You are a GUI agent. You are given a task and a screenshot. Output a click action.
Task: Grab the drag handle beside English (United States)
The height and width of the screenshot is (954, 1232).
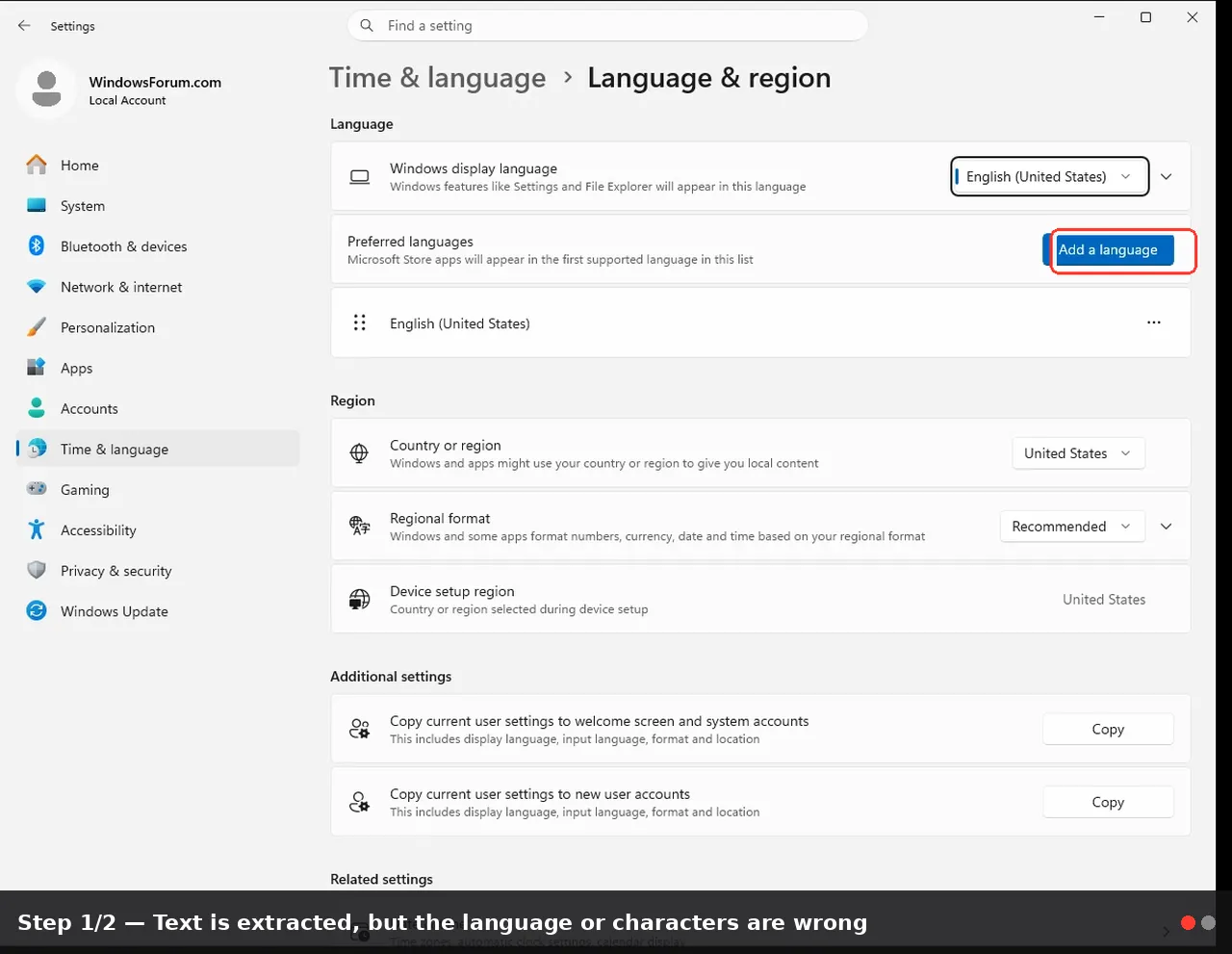coord(360,322)
